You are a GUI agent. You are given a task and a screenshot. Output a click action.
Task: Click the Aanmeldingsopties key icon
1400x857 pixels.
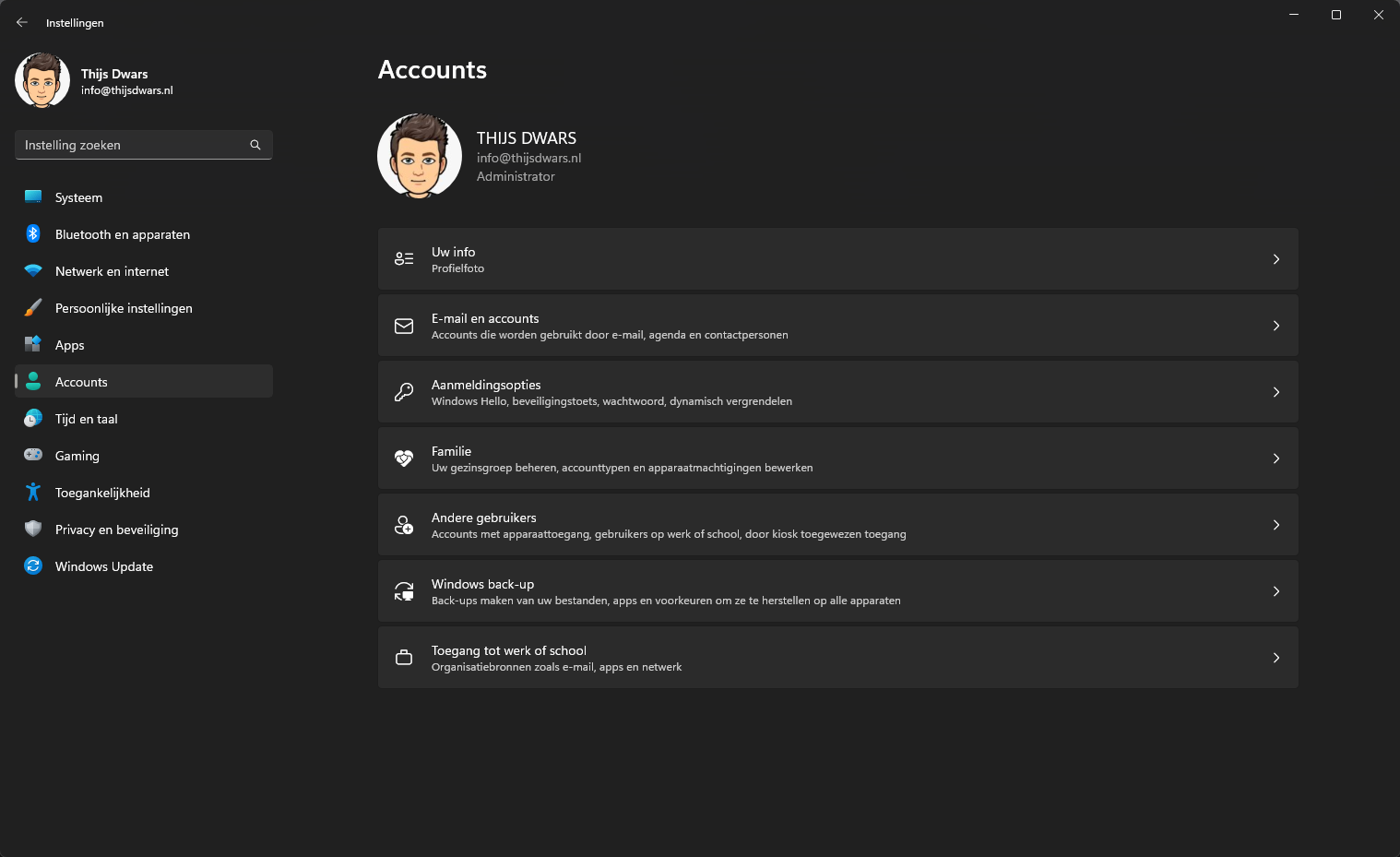click(x=404, y=392)
